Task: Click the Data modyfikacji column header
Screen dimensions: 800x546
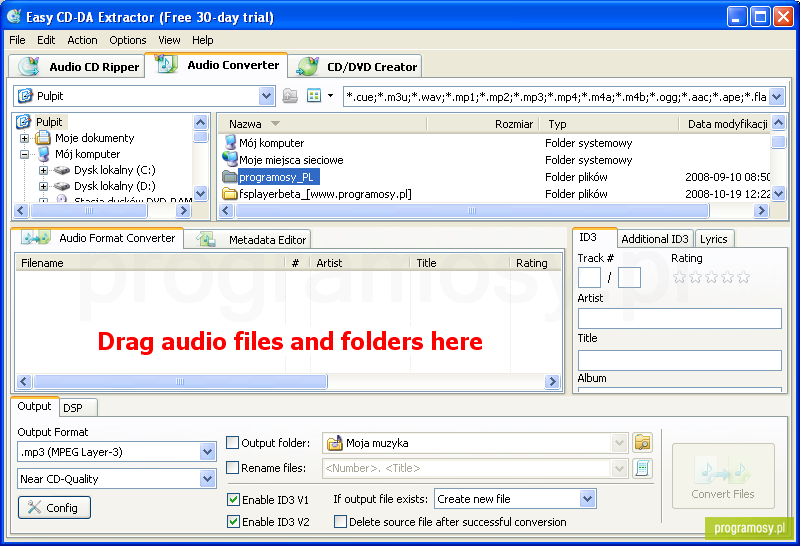Action: [x=725, y=124]
